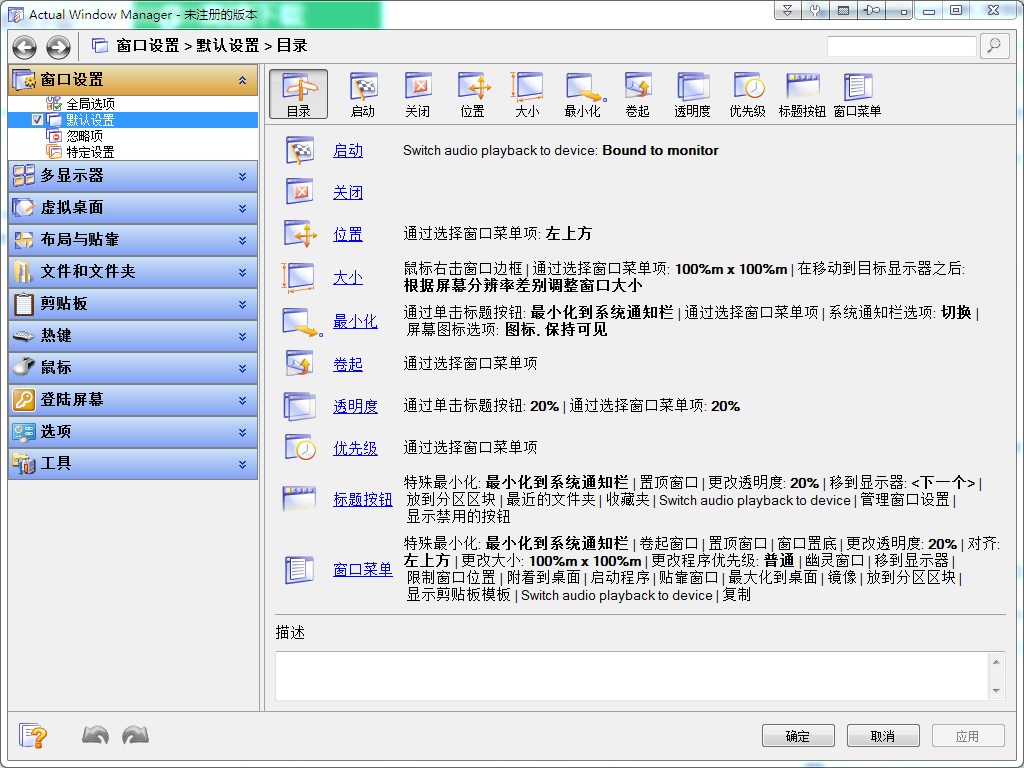
Task: Select 全局选项 in the tree
Action: tap(90, 104)
